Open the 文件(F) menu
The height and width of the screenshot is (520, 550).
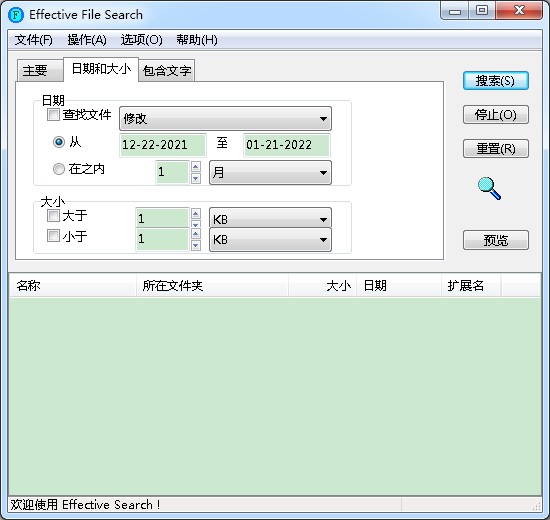pos(34,40)
